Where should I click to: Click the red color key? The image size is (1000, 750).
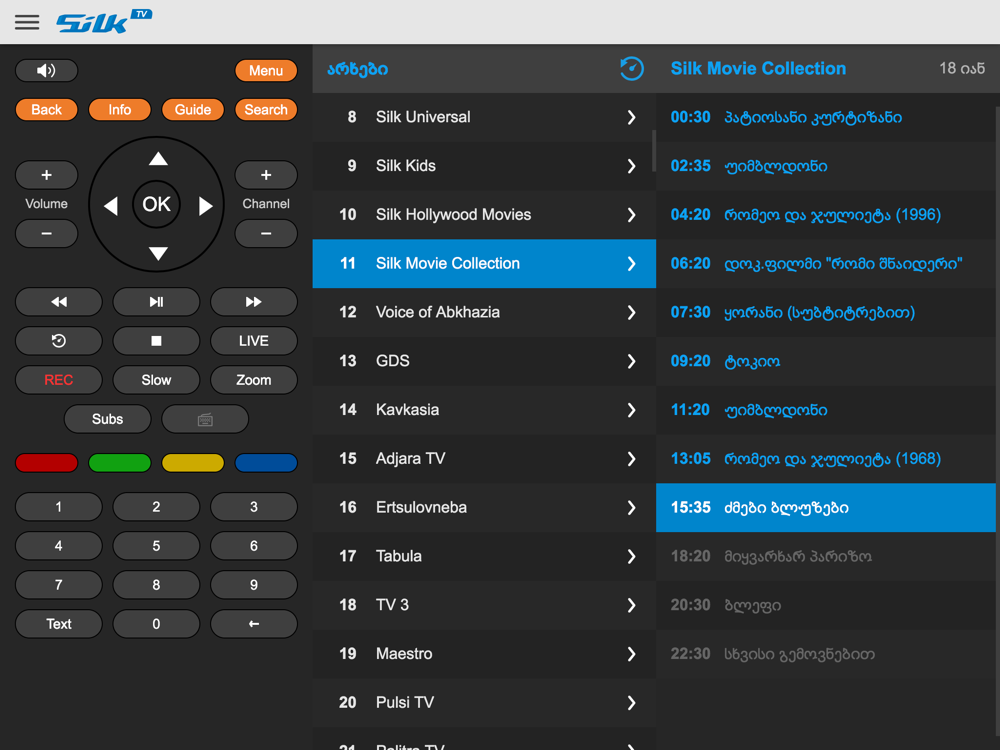[47, 462]
